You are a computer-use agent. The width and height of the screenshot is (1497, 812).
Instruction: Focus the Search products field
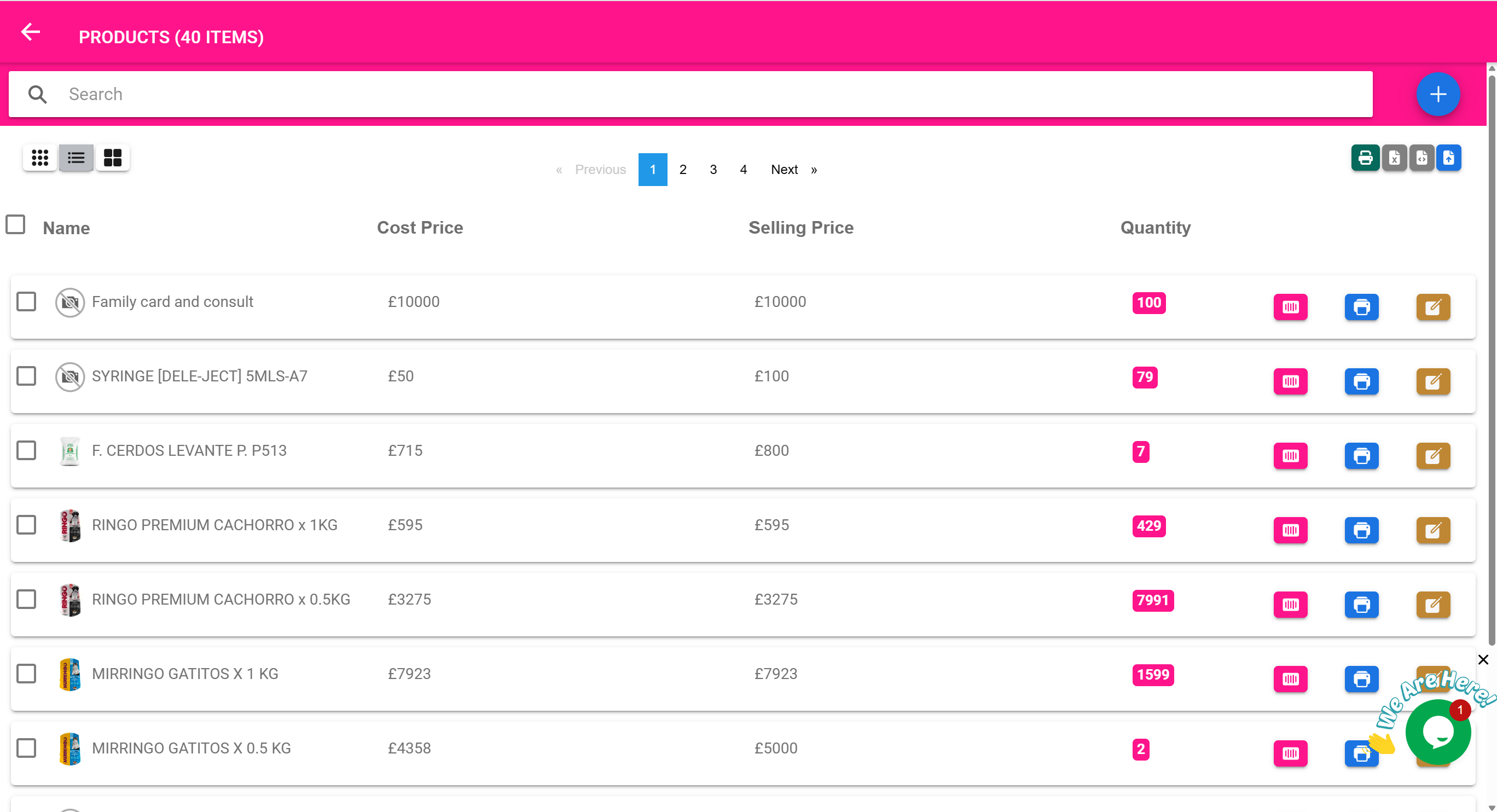point(691,94)
